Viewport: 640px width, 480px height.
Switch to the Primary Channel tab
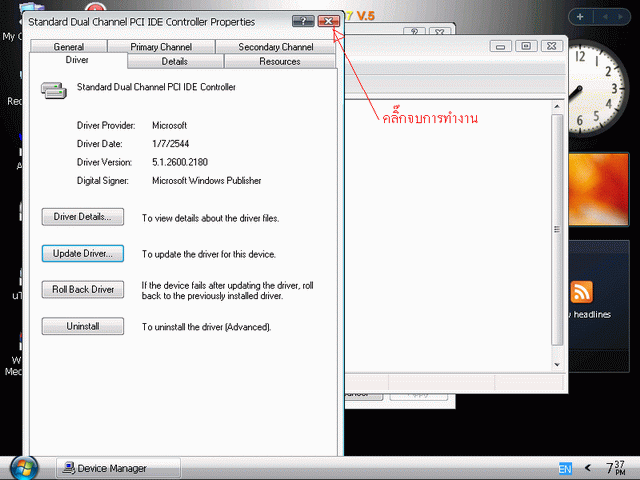[161, 47]
